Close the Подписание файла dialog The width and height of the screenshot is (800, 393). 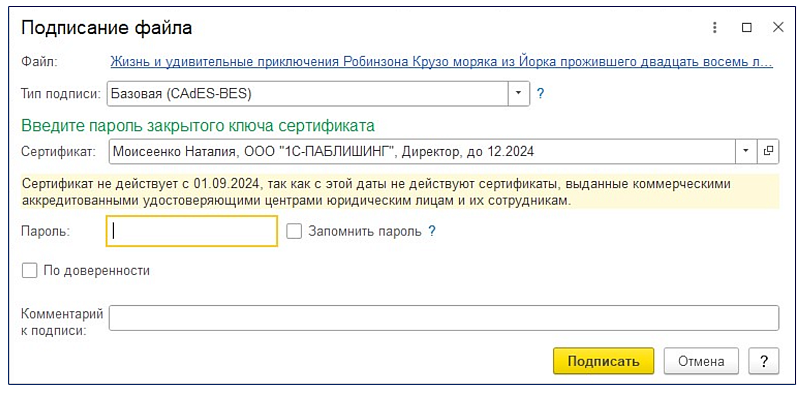pyautogui.click(x=778, y=28)
